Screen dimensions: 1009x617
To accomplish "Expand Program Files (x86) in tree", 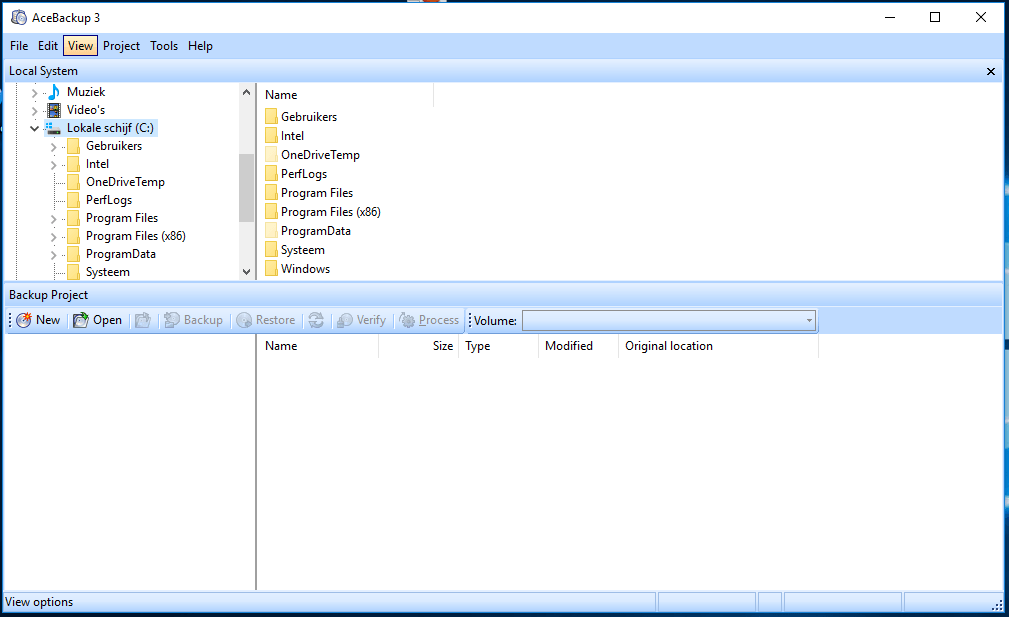I will (x=54, y=237).
